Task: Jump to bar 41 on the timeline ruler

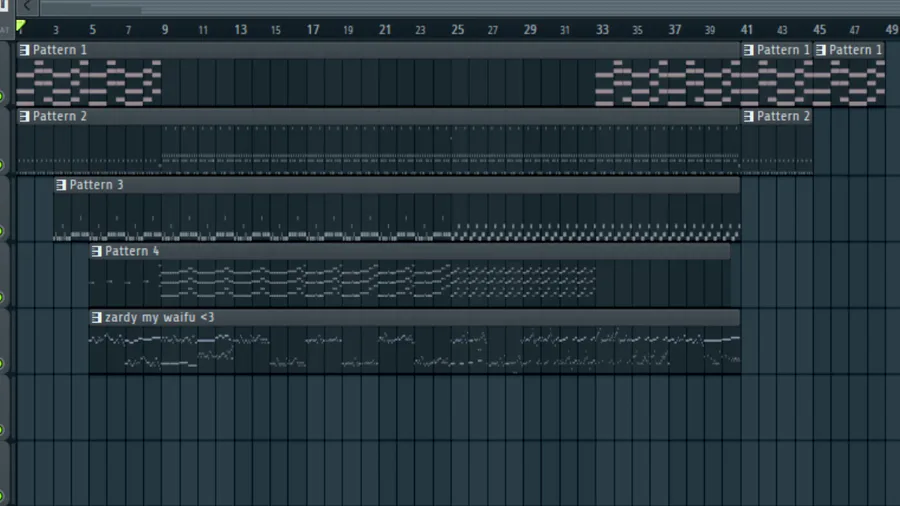Action: 746,30
